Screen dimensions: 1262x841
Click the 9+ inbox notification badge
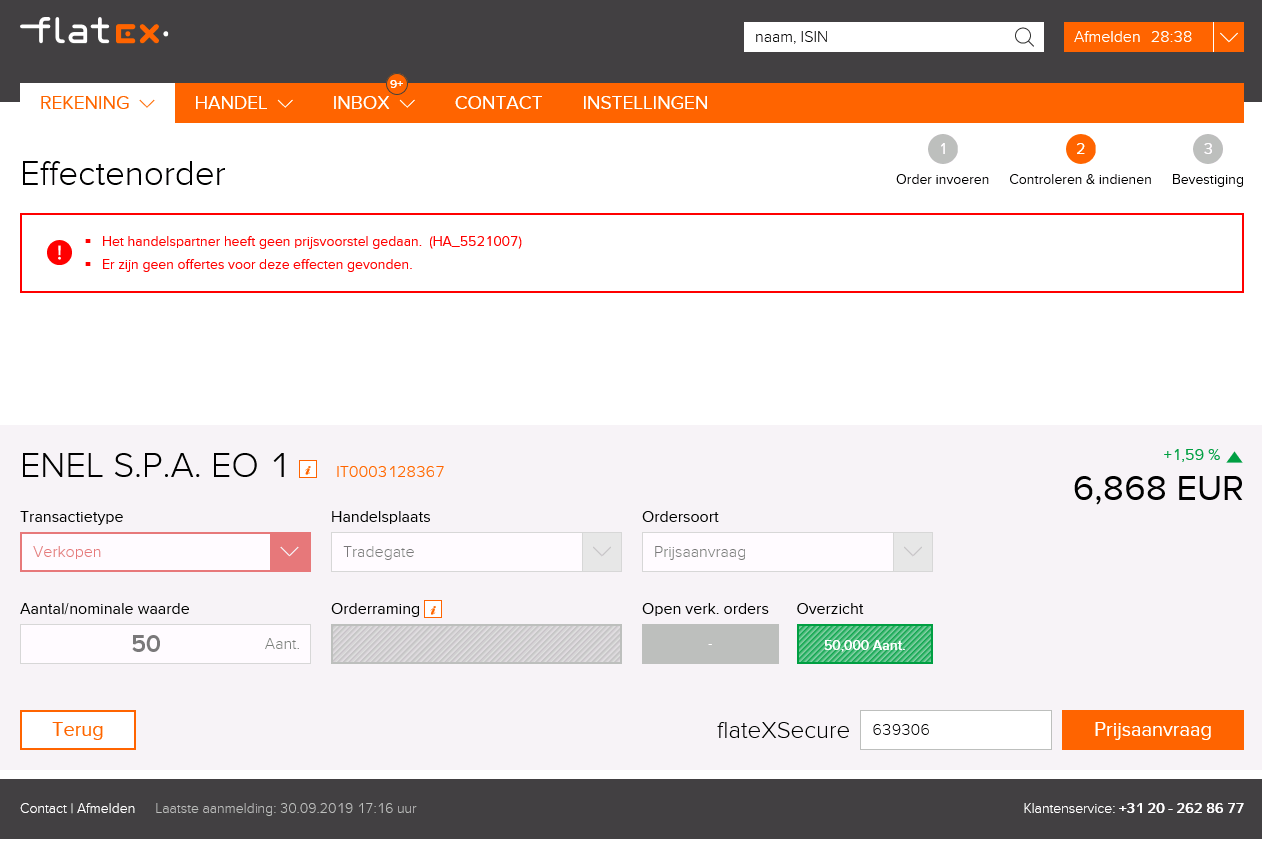397,84
